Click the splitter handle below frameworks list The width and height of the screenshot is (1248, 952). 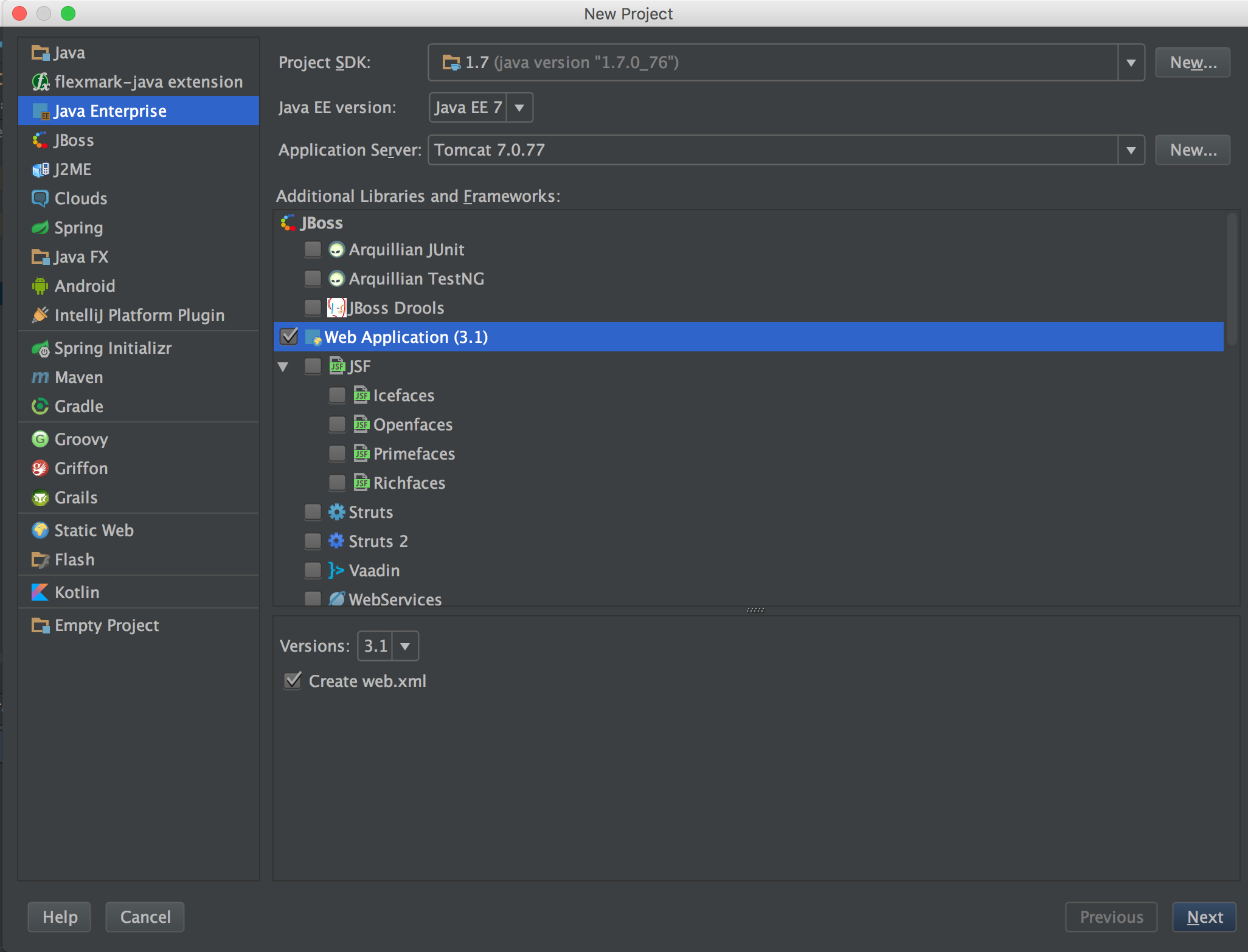(x=755, y=610)
